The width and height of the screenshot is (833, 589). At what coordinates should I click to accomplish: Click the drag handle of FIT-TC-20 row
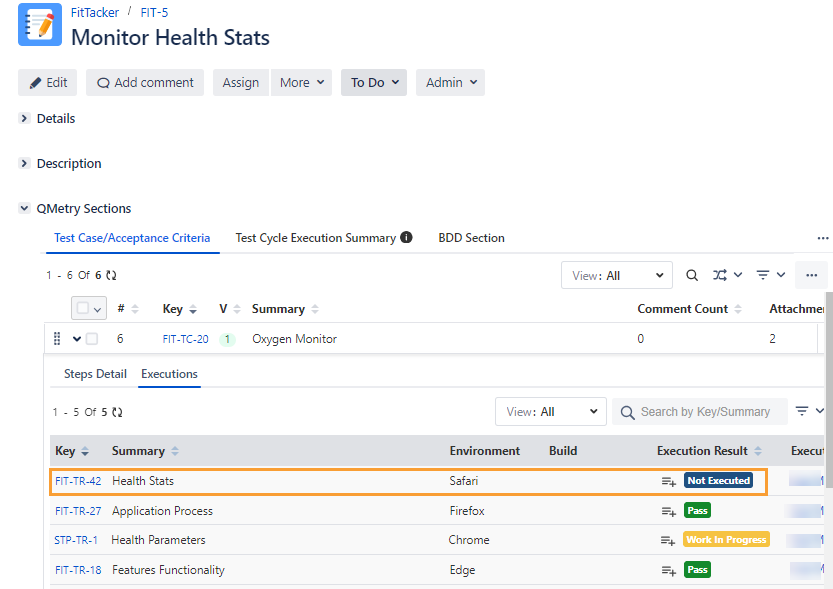point(57,339)
